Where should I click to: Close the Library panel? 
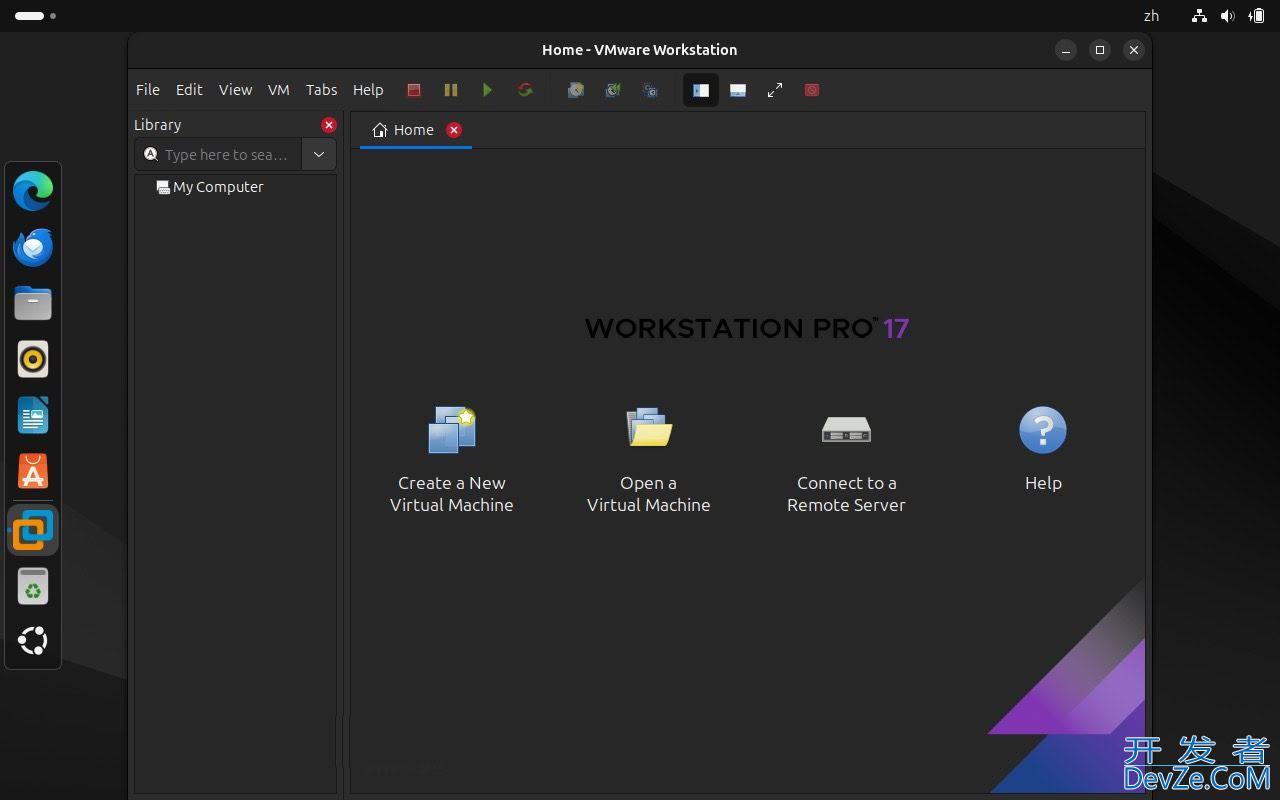click(x=329, y=125)
